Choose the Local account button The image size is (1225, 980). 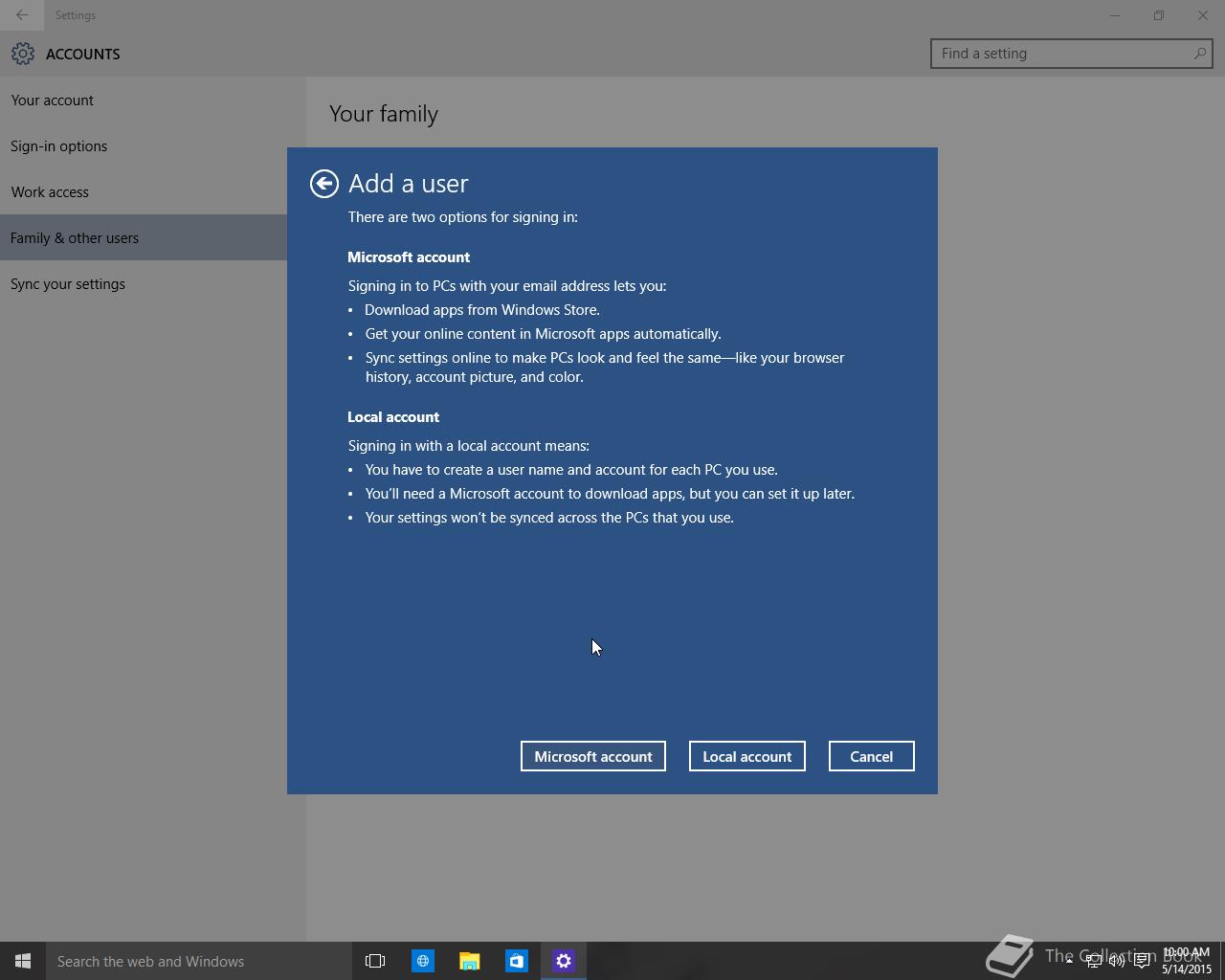pos(747,756)
